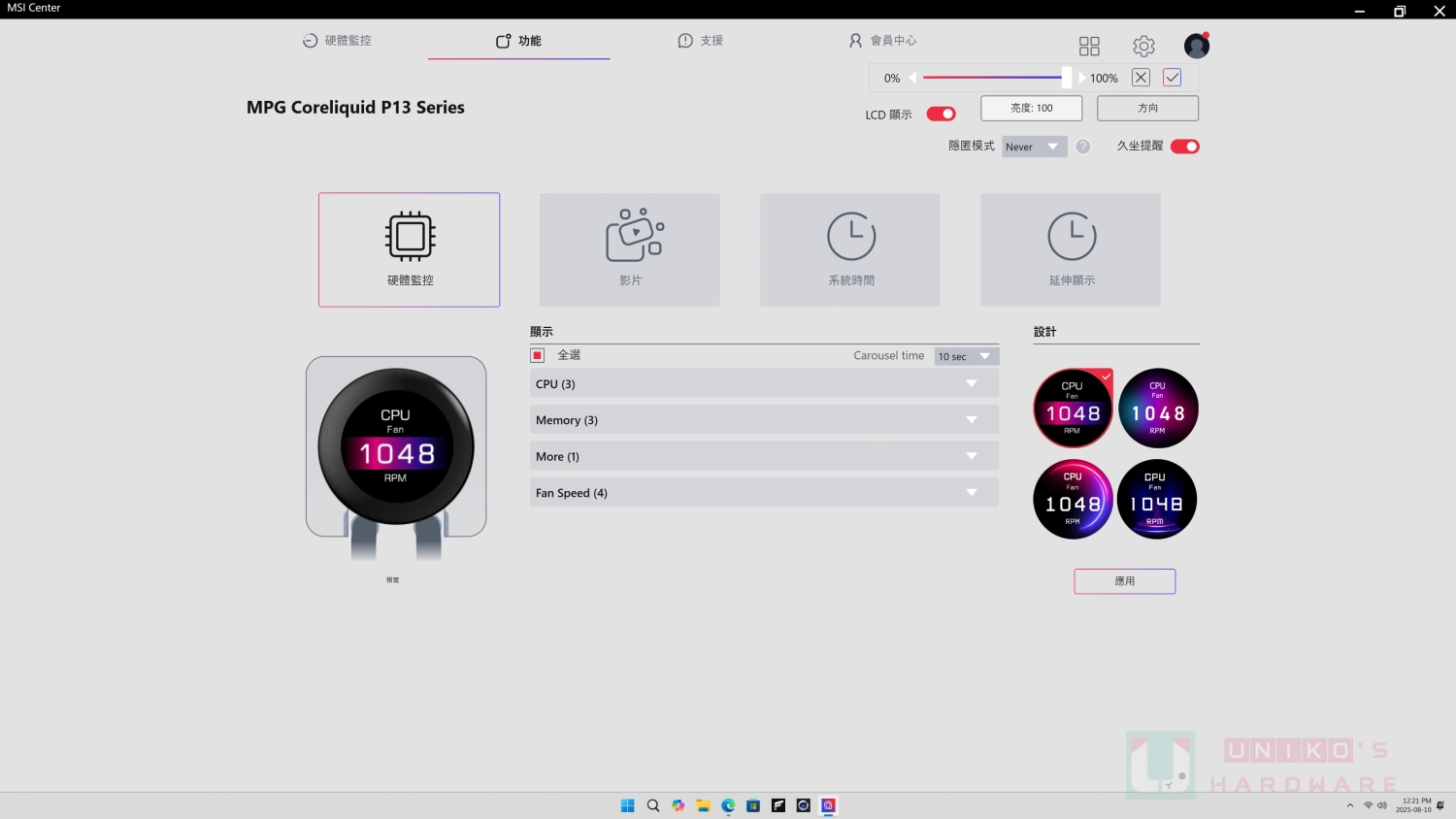Open Copilot from taskbar

point(678,805)
